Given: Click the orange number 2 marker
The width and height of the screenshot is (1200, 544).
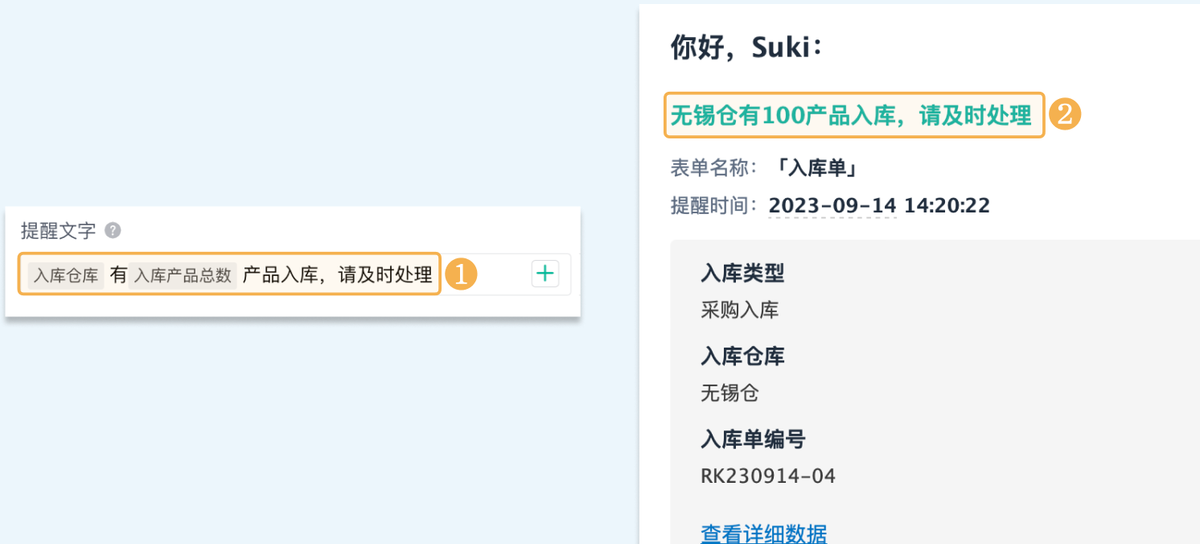Looking at the screenshot, I should (1065, 115).
